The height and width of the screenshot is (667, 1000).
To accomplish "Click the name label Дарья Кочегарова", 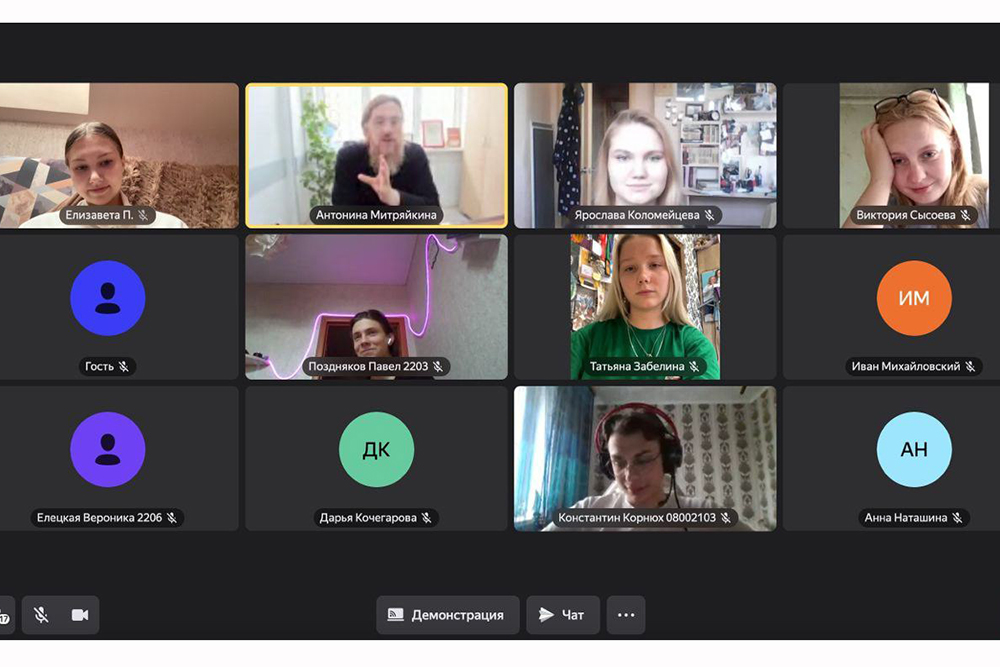I will point(368,517).
